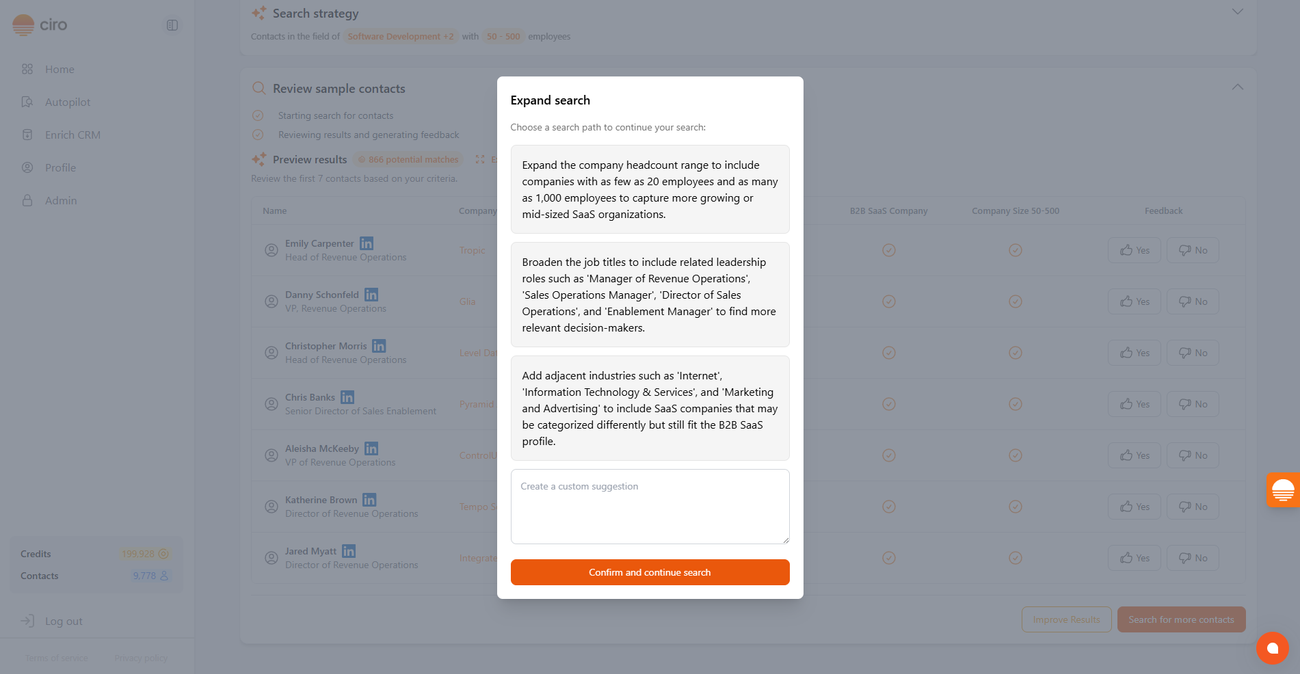
Task: Click Log out in the sidebar
Action: click(63, 621)
